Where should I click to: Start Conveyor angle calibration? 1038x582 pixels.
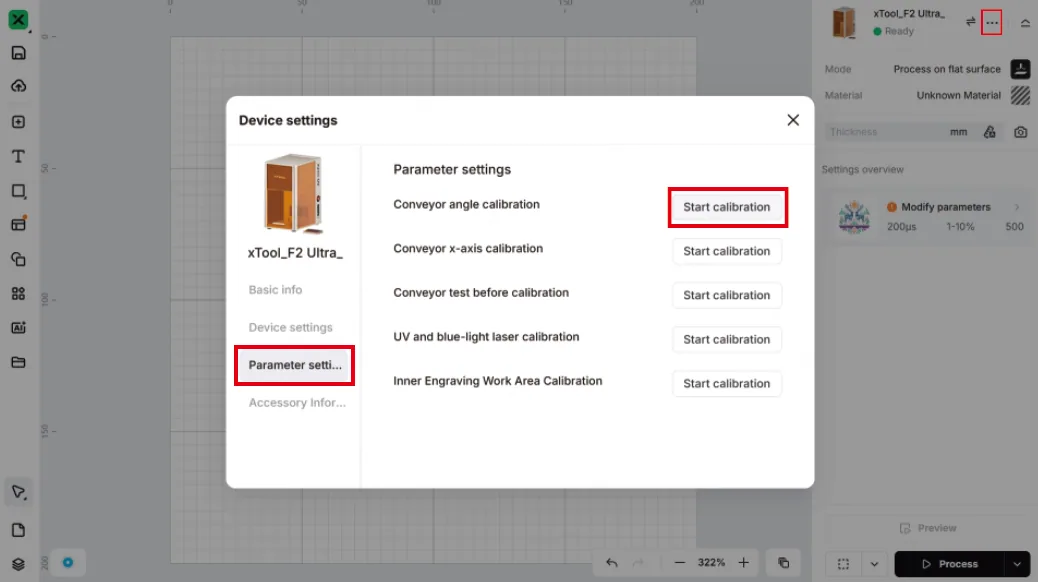click(x=727, y=207)
